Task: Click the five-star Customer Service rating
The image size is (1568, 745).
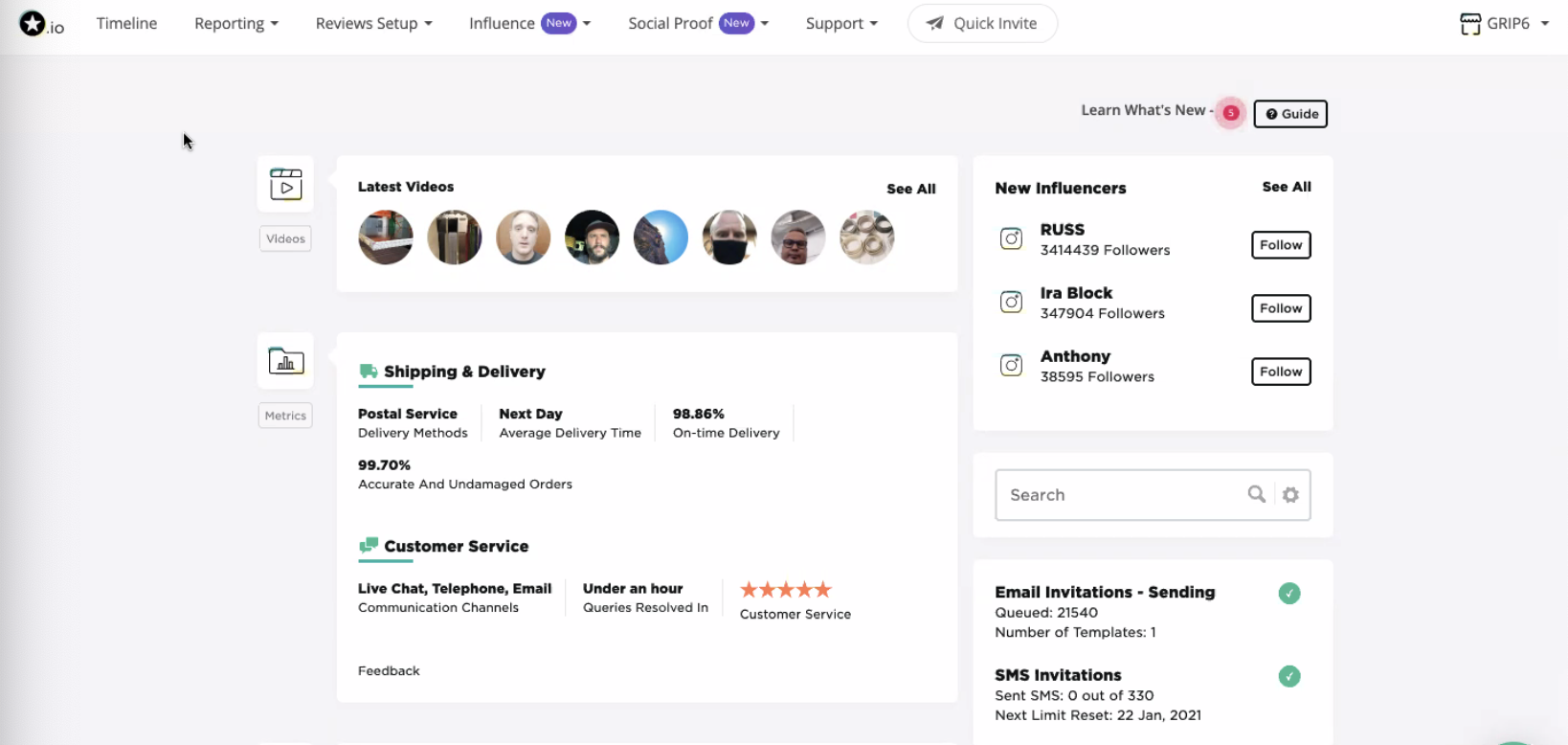Action: coord(786,590)
